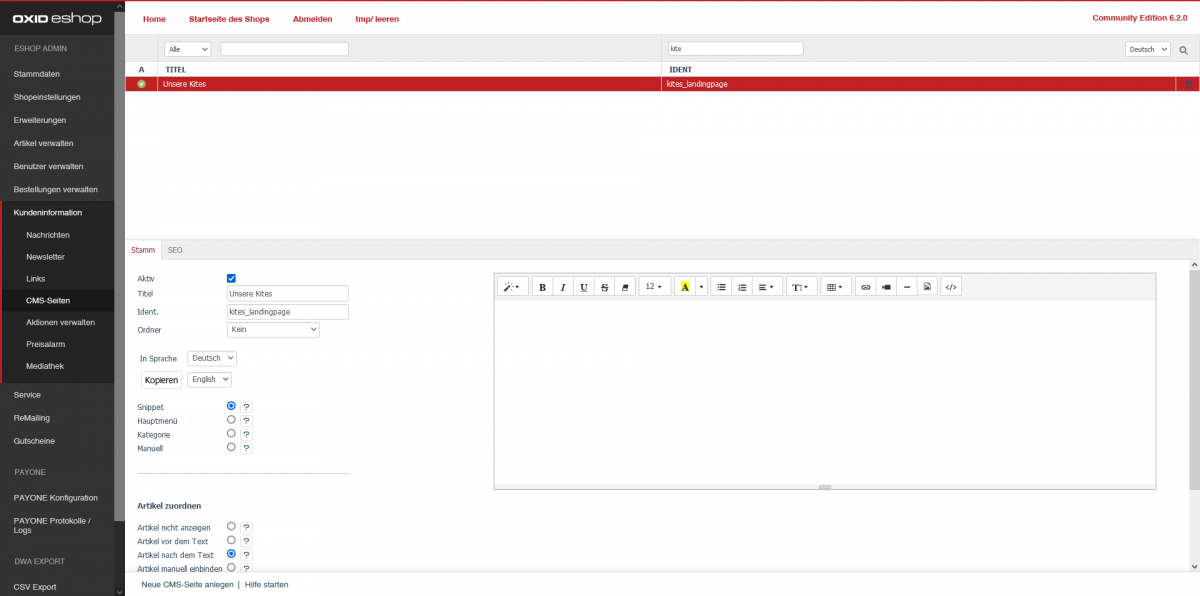
Task: Open In Sprache Deutsch dropdown
Action: 212,358
